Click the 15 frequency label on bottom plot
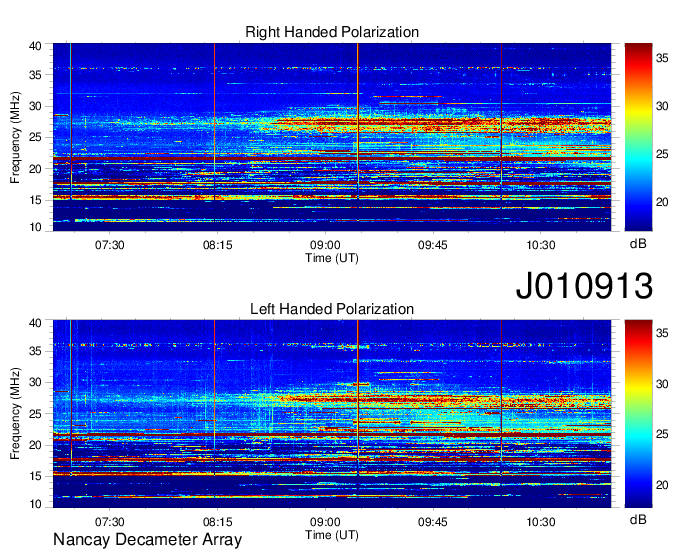Screen dimensions: 680x552 (x=35, y=477)
